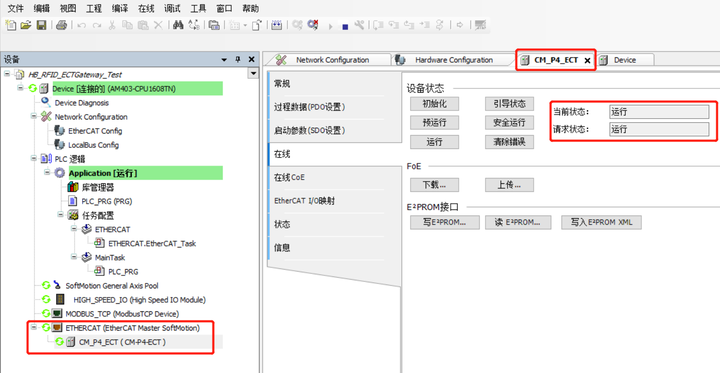This screenshot has height=373, width=720.
Task: Click the 安全运行 state button
Action: tap(509, 123)
